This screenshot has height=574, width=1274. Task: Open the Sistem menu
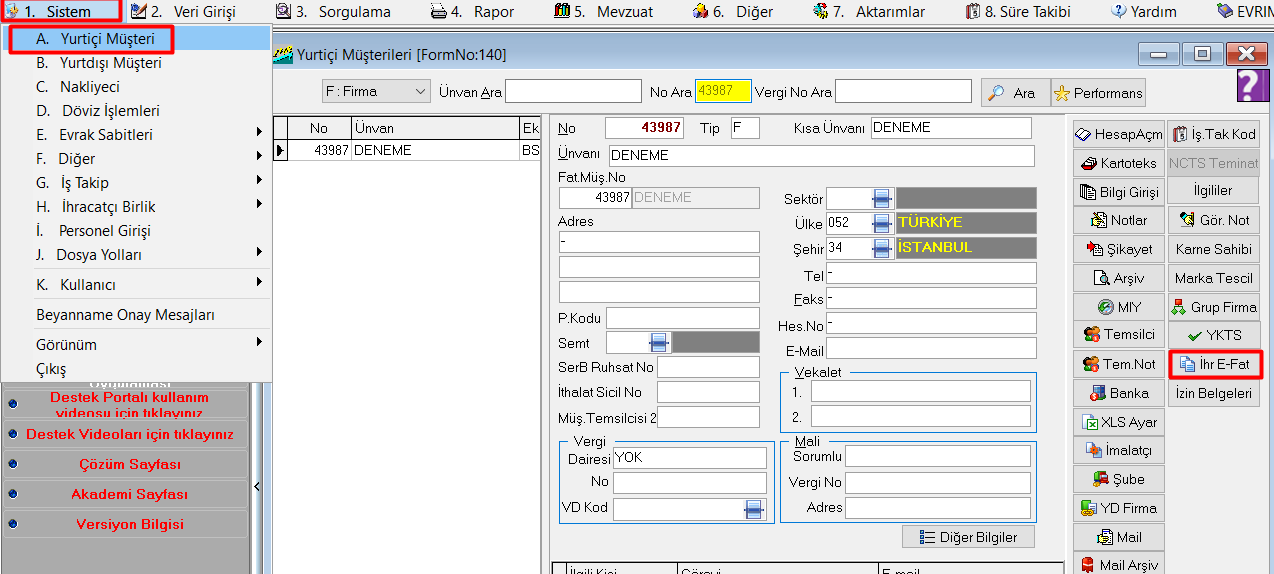coord(62,12)
